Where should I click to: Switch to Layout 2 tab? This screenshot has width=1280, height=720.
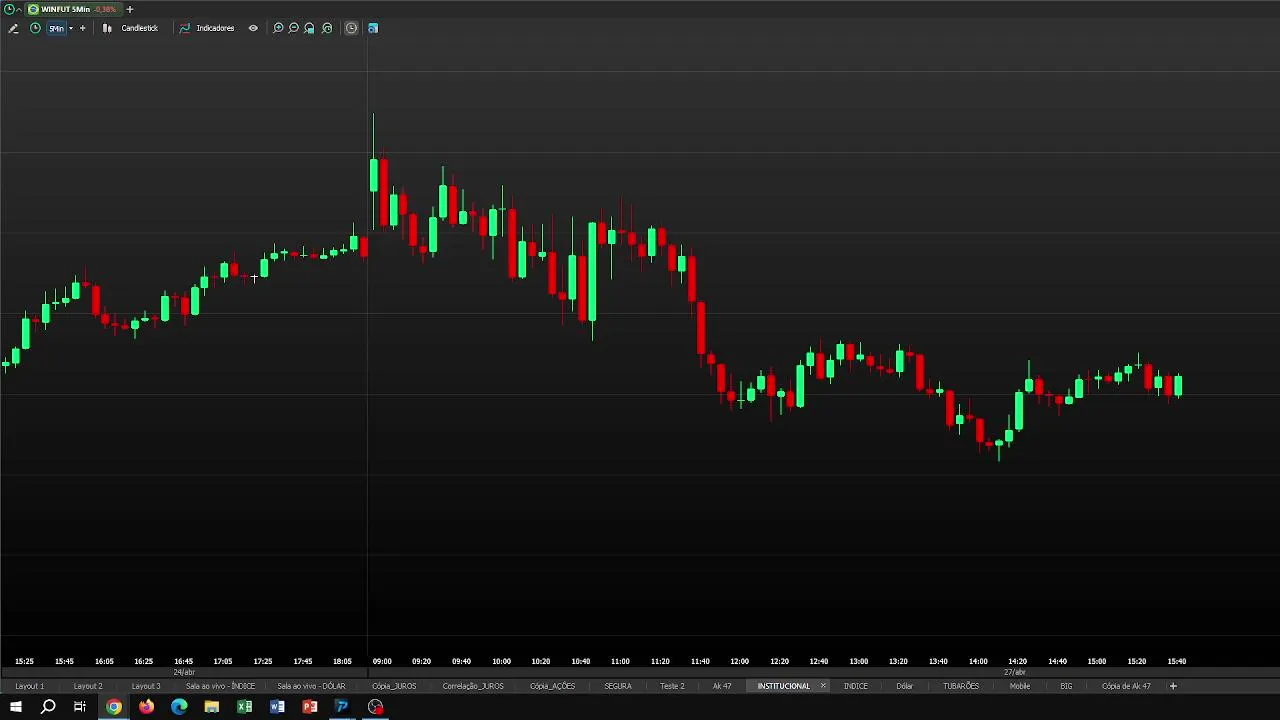pos(88,686)
